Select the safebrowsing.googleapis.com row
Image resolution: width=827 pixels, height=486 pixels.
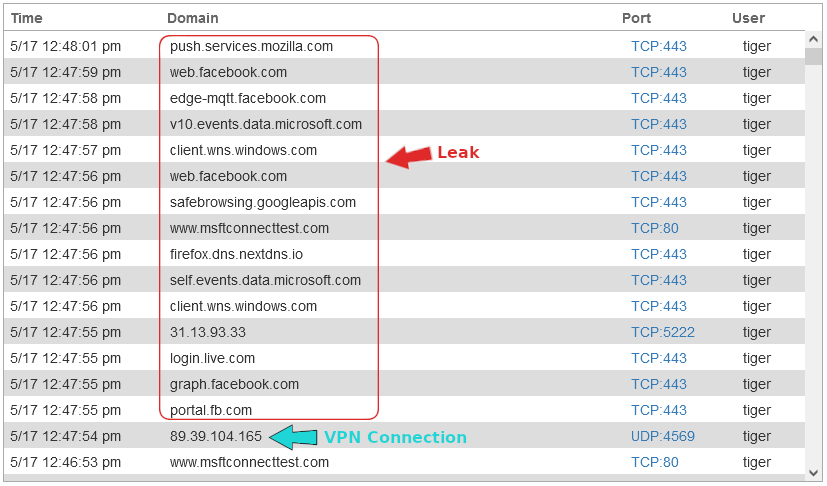point(263,202)
